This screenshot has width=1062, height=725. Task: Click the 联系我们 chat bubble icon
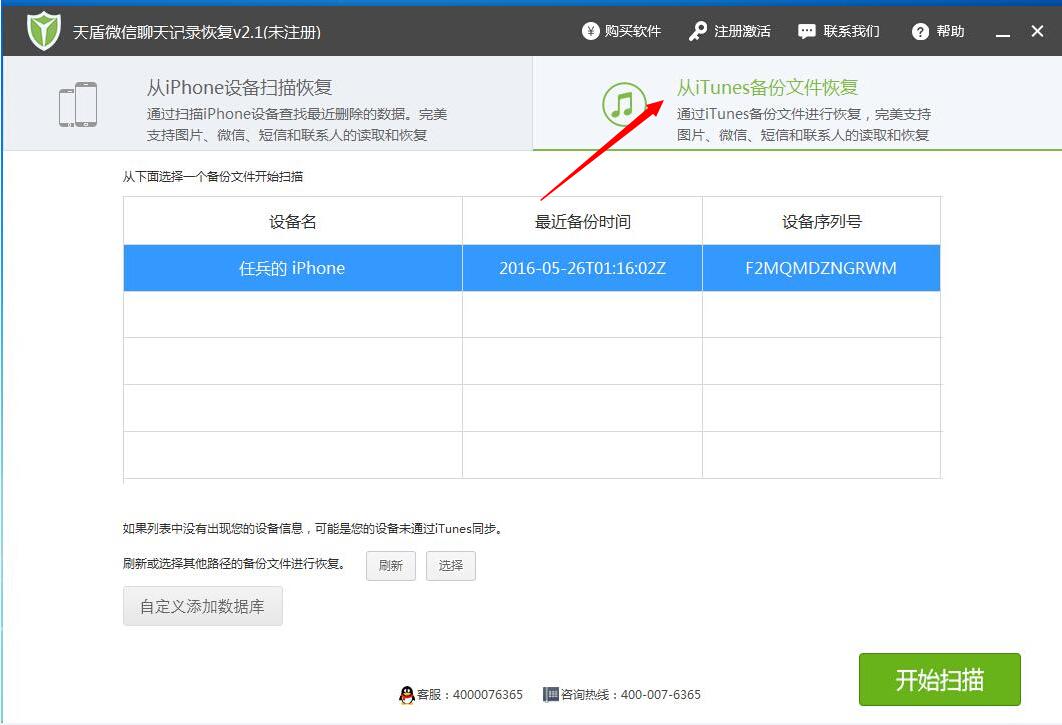click(x=806, y=30)
